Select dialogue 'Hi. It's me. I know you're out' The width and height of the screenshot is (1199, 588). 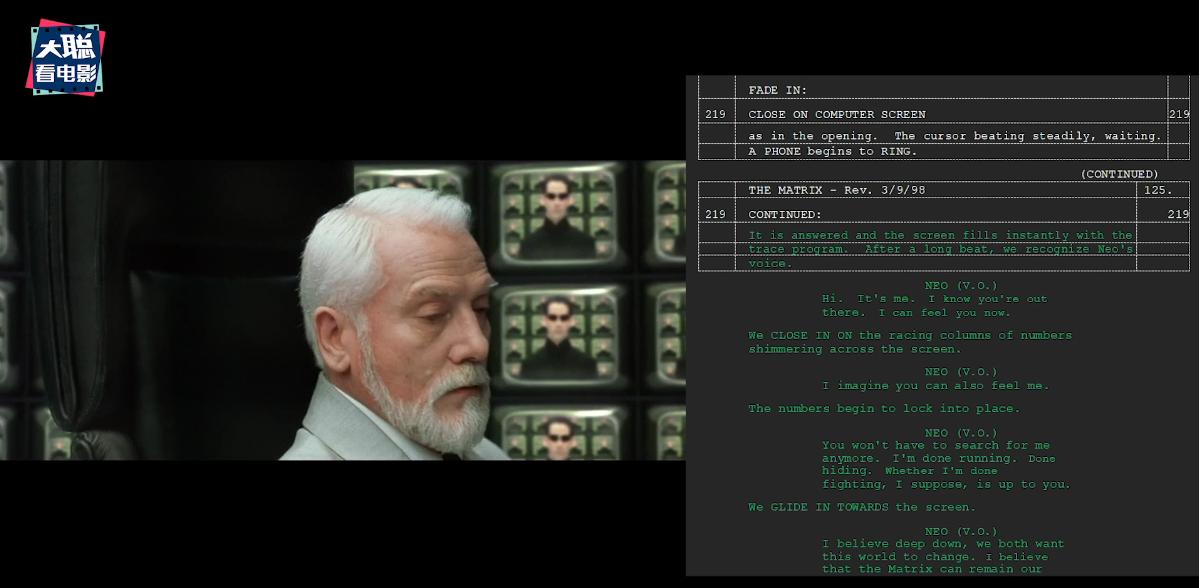pyautogui.click(x=934, y=299)
